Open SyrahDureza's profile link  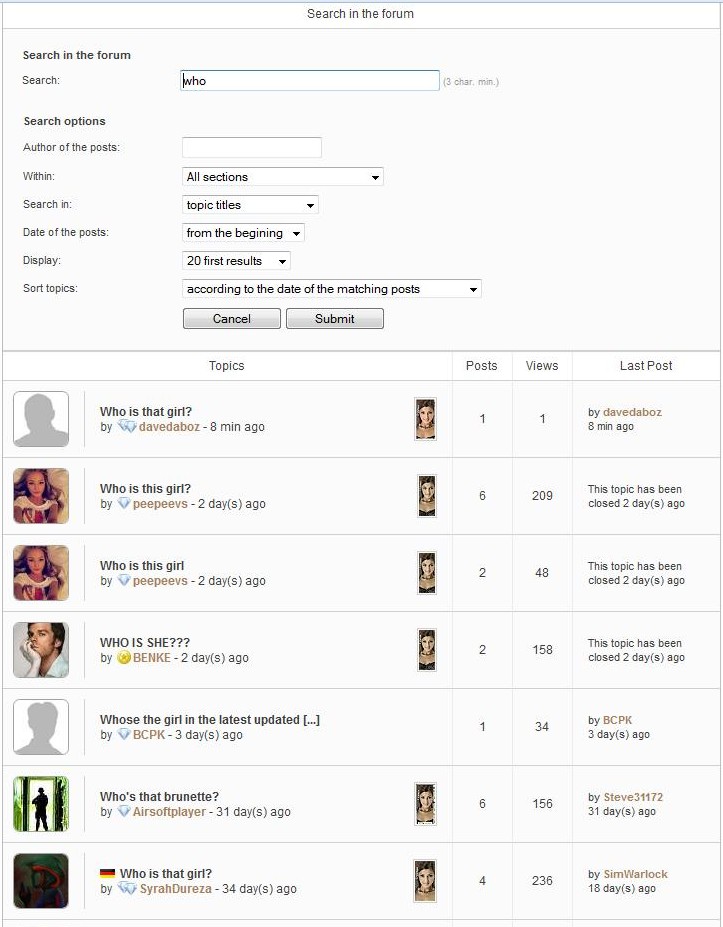[x=176, y=888]
